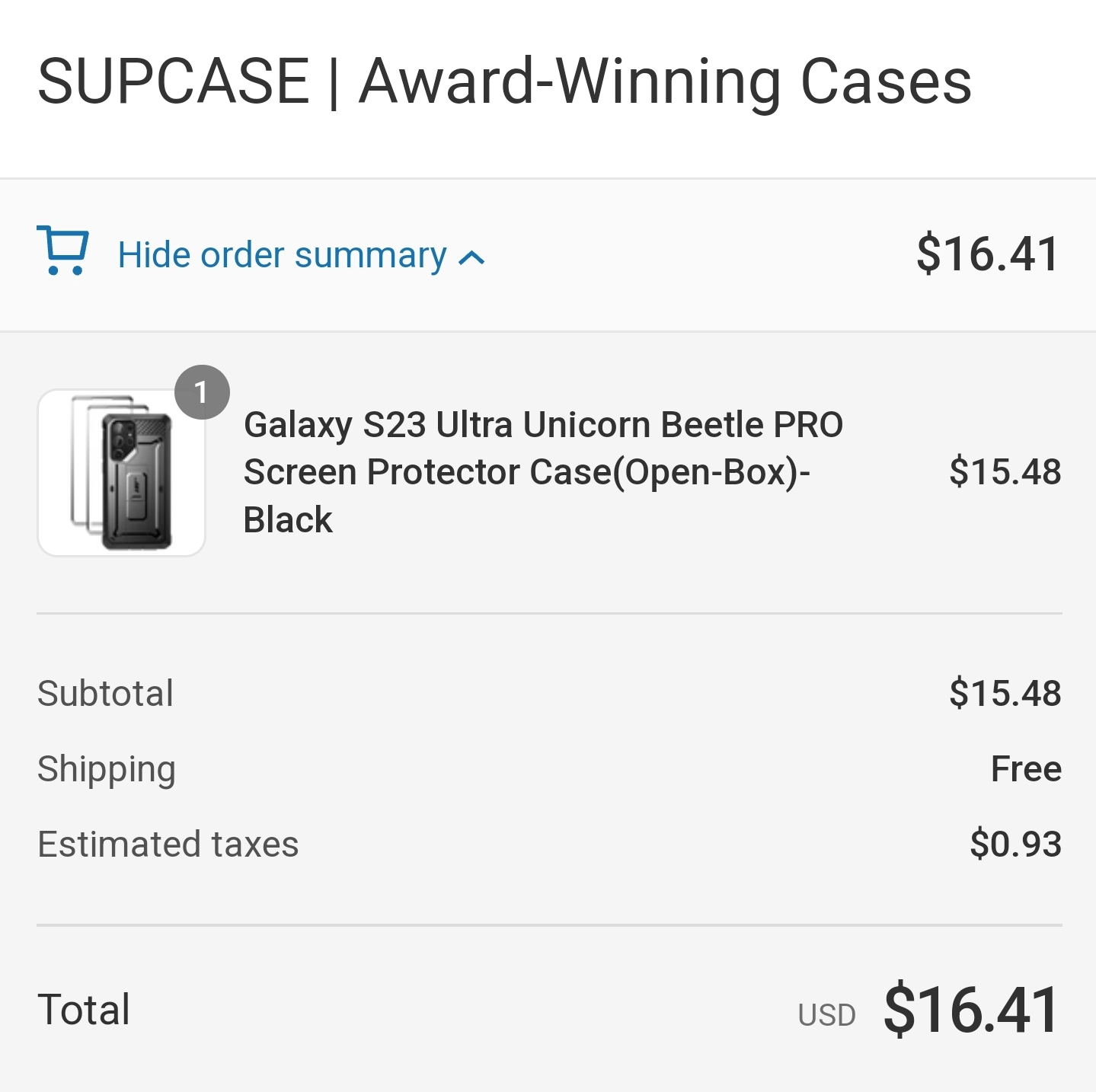Collapse order summary with the chevron arrow
The image size is (1096, 1092).
point(471,258)
